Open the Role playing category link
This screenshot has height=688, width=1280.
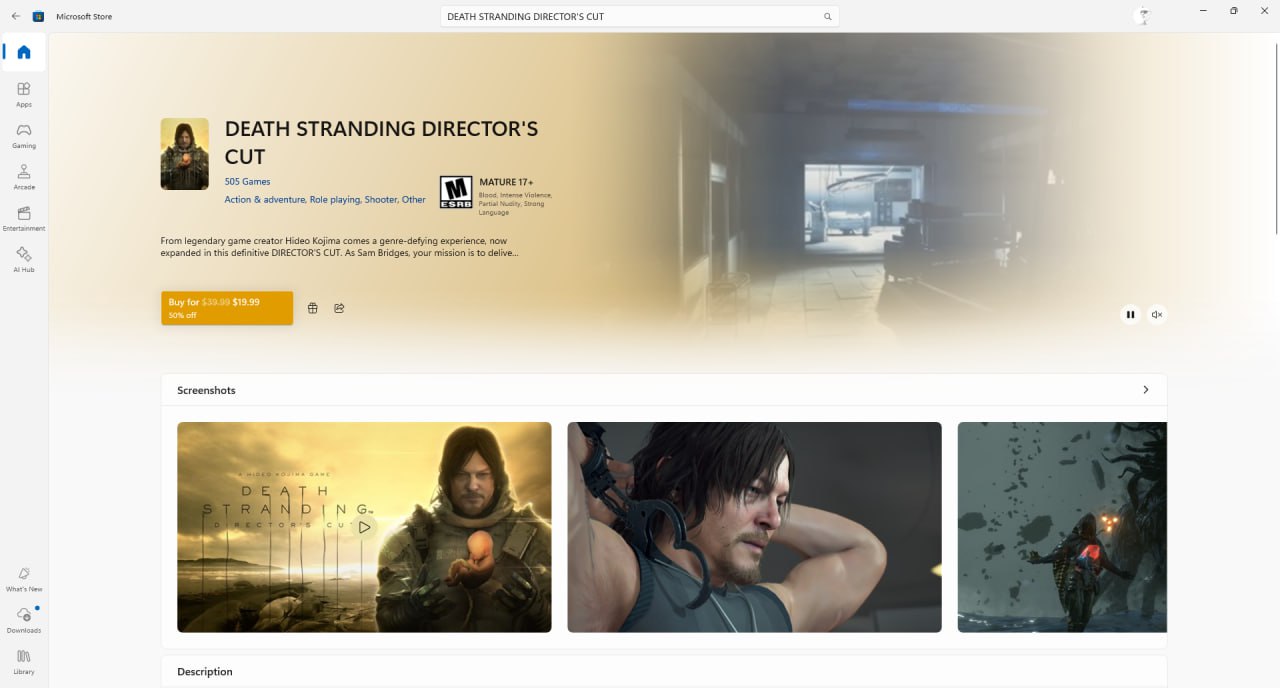(335, 200)
